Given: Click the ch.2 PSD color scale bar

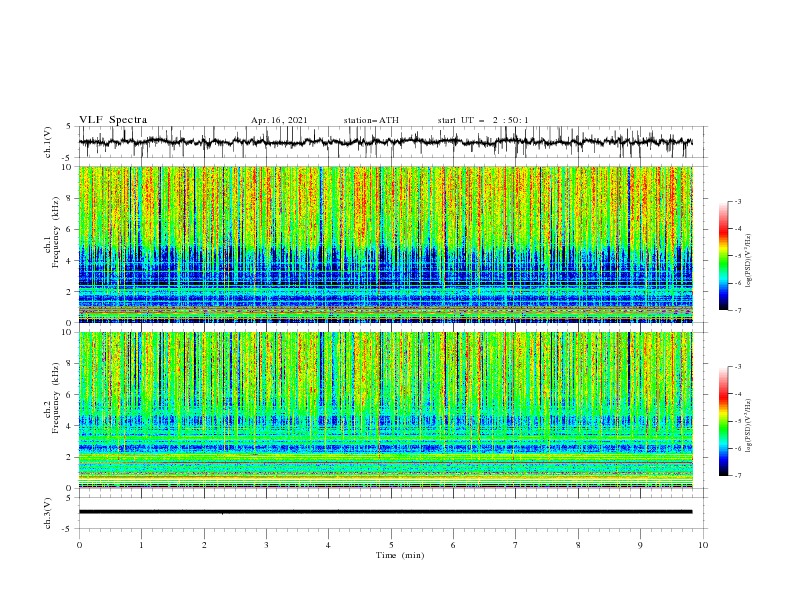Looking at the screenshot, I should [x=723, y=421].
